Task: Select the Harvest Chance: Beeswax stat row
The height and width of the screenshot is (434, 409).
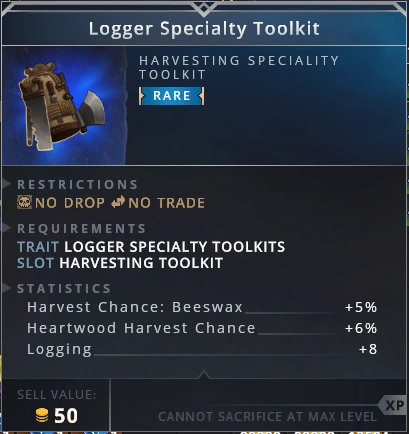Action: [x=202, y=307]
